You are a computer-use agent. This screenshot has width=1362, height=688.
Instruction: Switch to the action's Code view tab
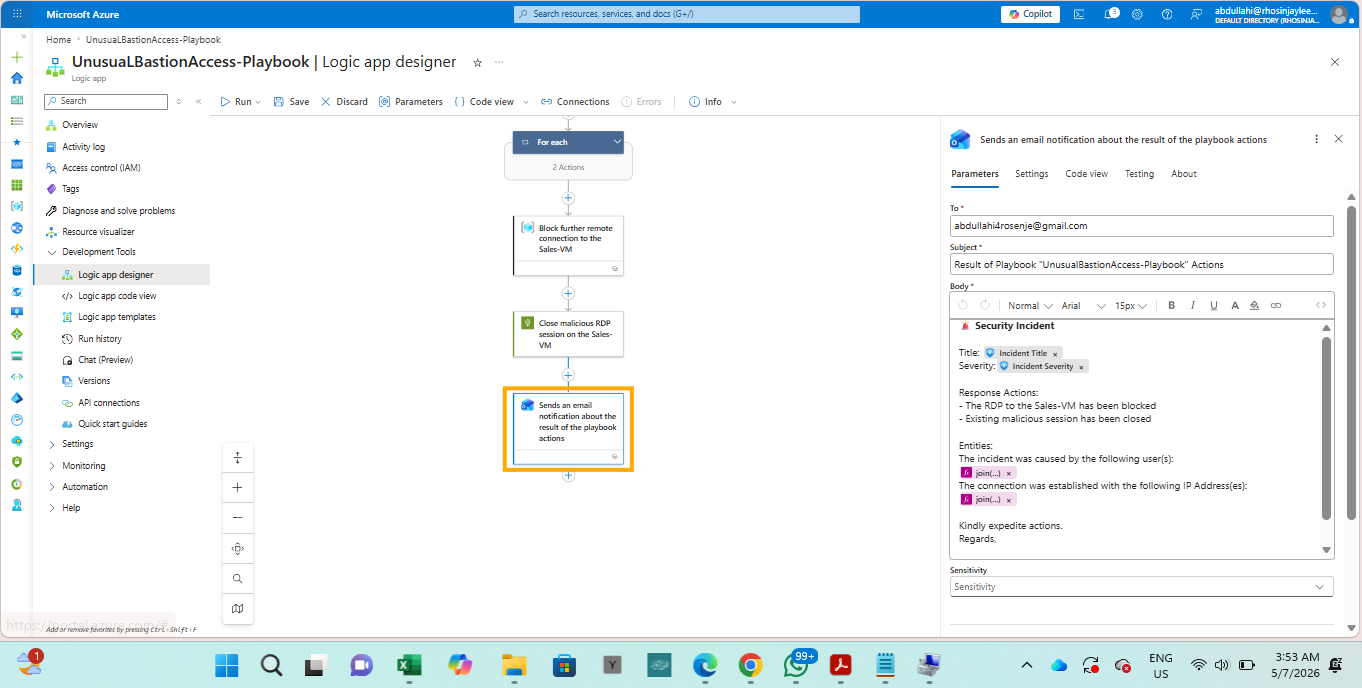[1086, 174]
